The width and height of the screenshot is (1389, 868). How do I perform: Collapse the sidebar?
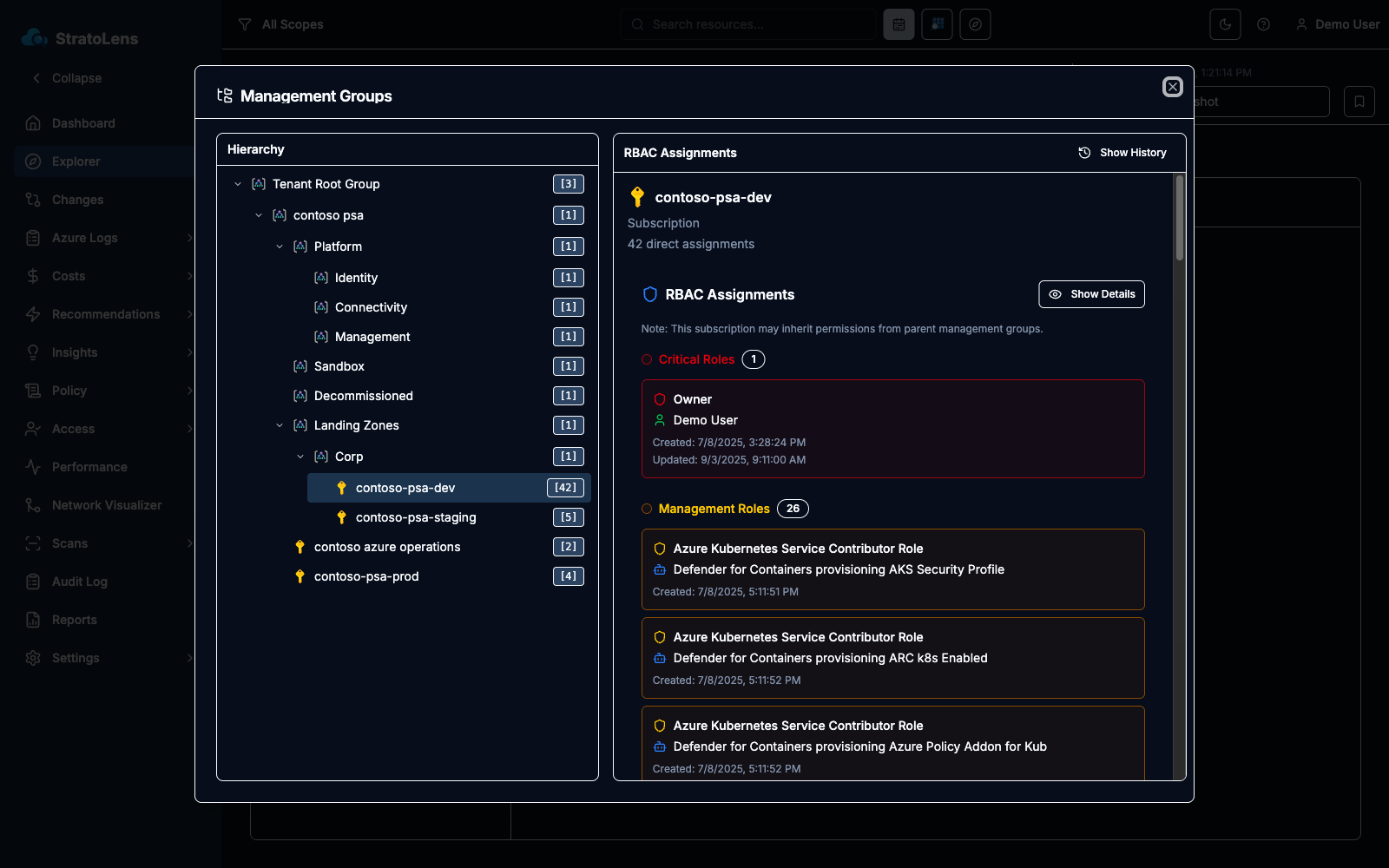pyautogui.click(x=68, y=78)
